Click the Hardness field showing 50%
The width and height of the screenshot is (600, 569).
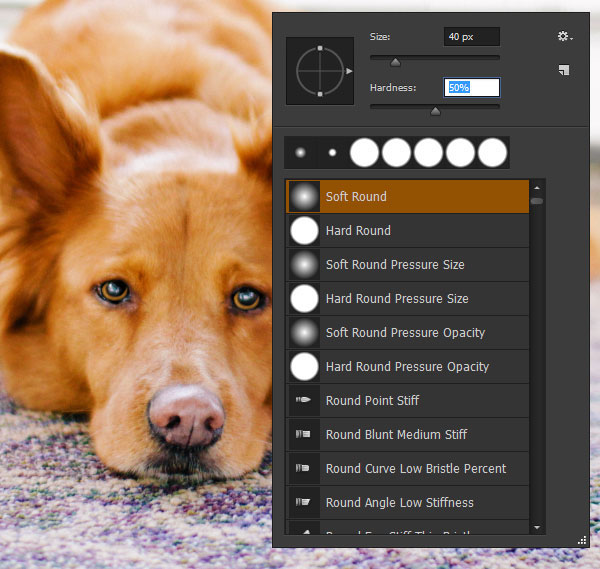click(x=471, y=87)
